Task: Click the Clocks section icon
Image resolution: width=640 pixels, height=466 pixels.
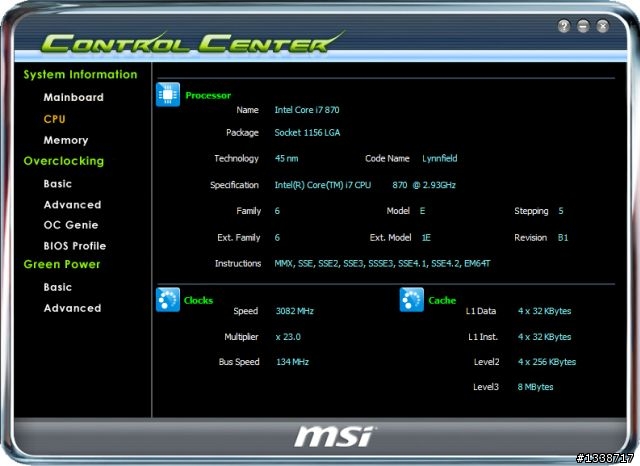Action: point(168,300)
